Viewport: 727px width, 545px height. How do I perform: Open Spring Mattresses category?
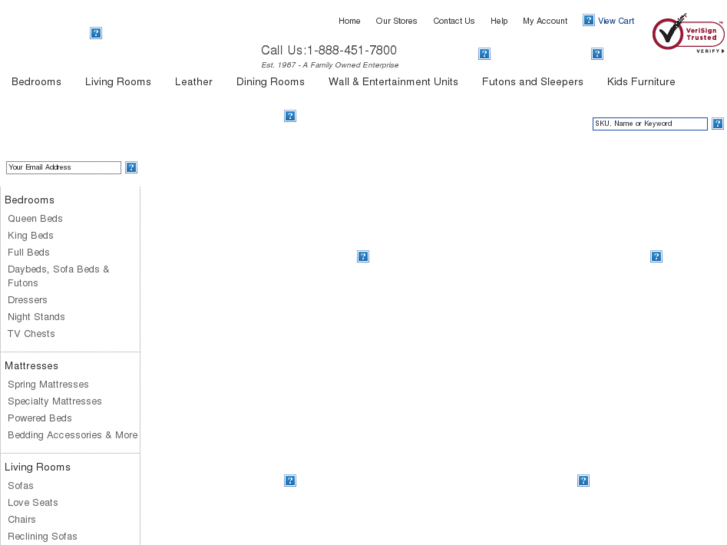[48, 385]
